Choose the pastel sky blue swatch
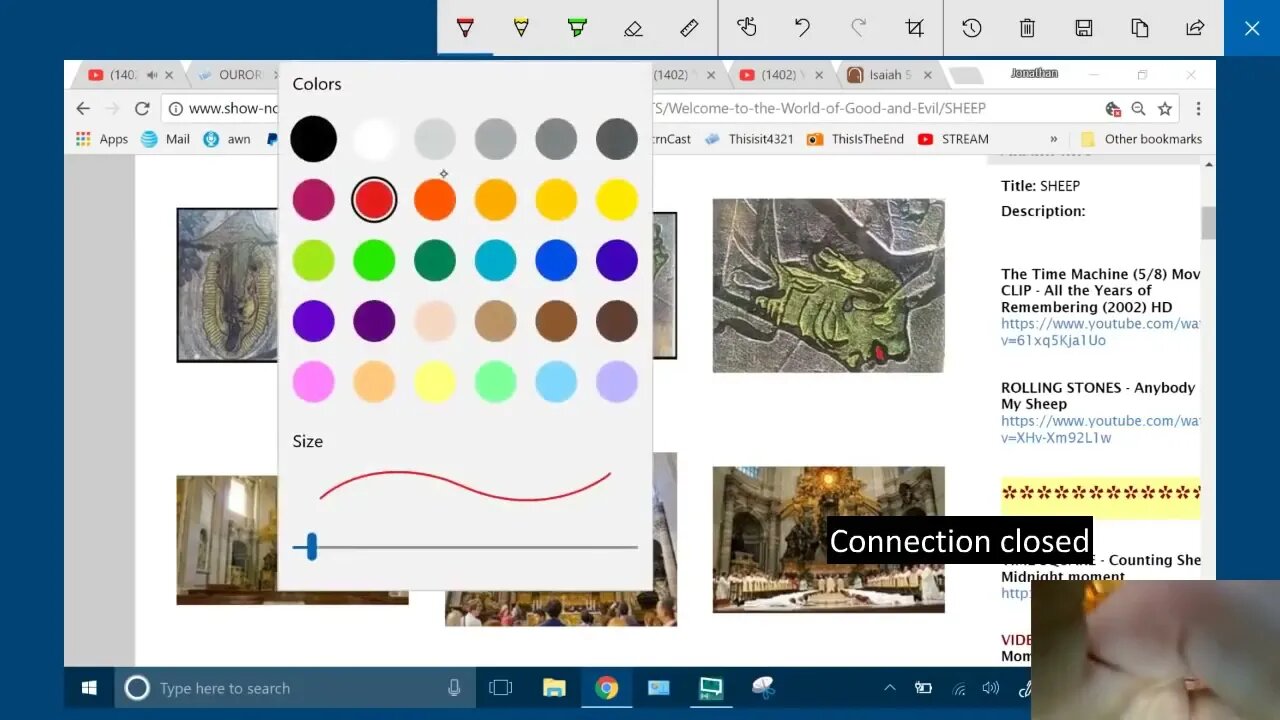The width and height of the screenshot is (1280, 720). click(x=556, y=381)
